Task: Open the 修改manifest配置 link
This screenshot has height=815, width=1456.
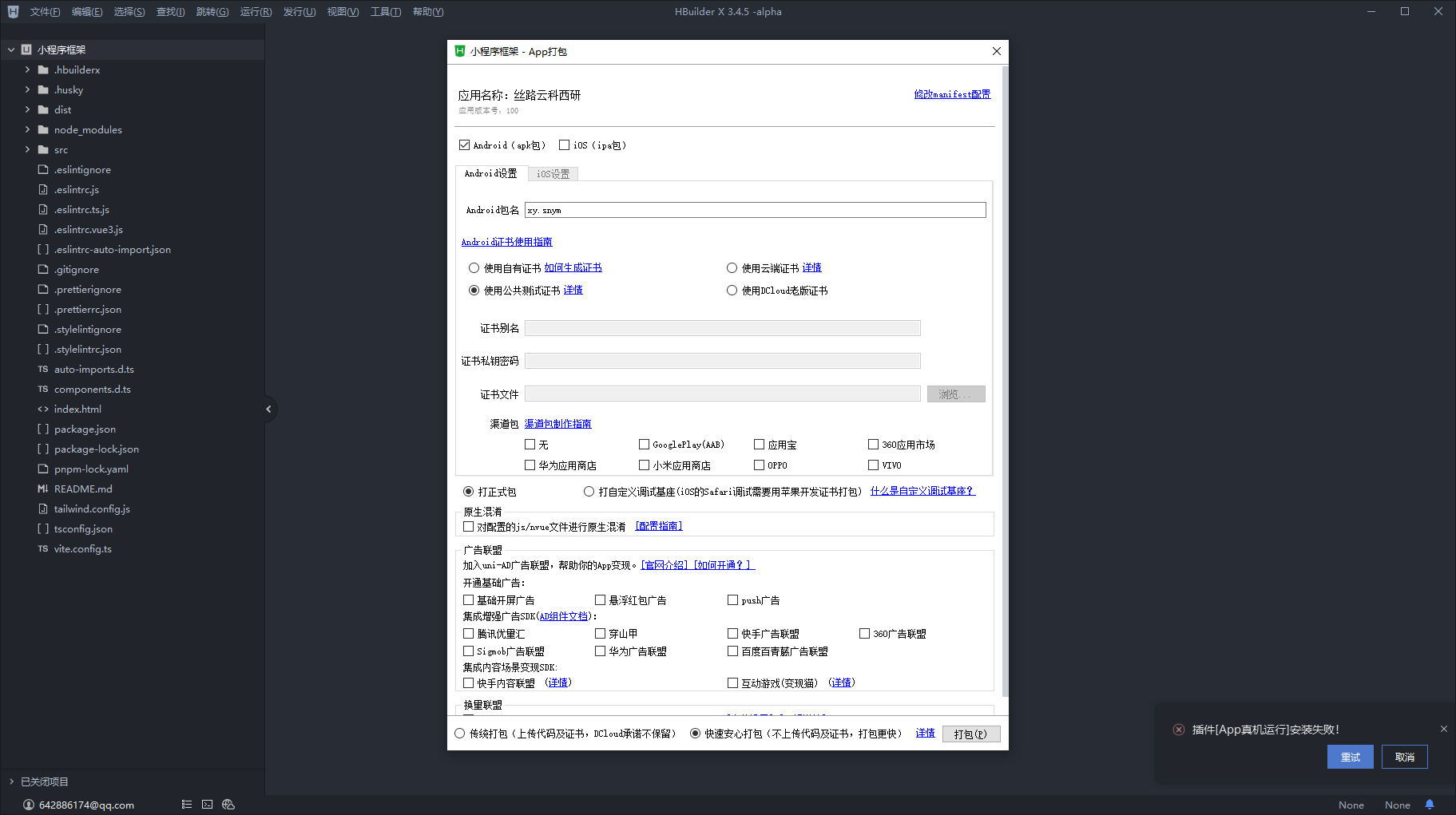Action: tap(952, 94)
